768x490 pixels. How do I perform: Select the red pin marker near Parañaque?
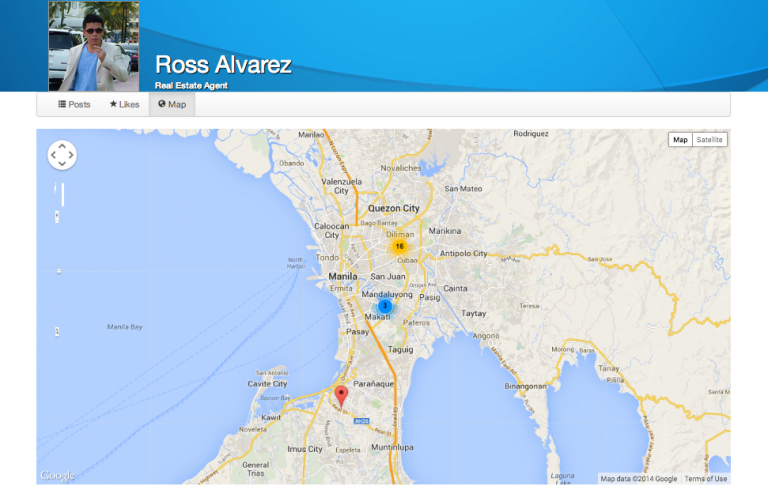coord(341,396)
